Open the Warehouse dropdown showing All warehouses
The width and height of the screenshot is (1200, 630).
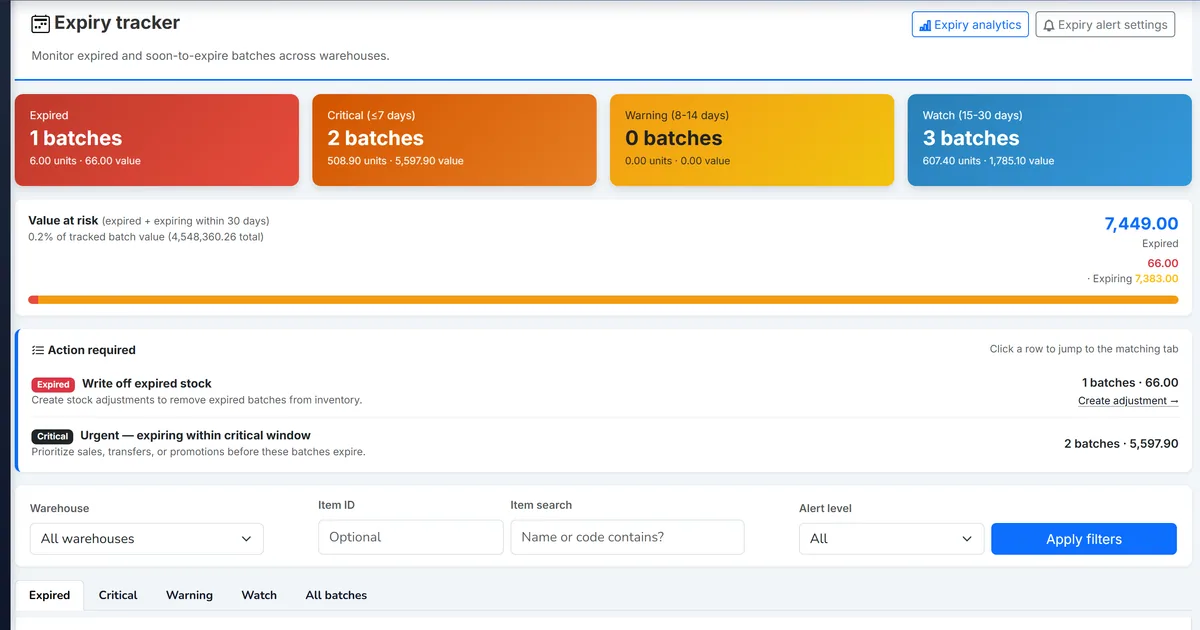point(147,539)
